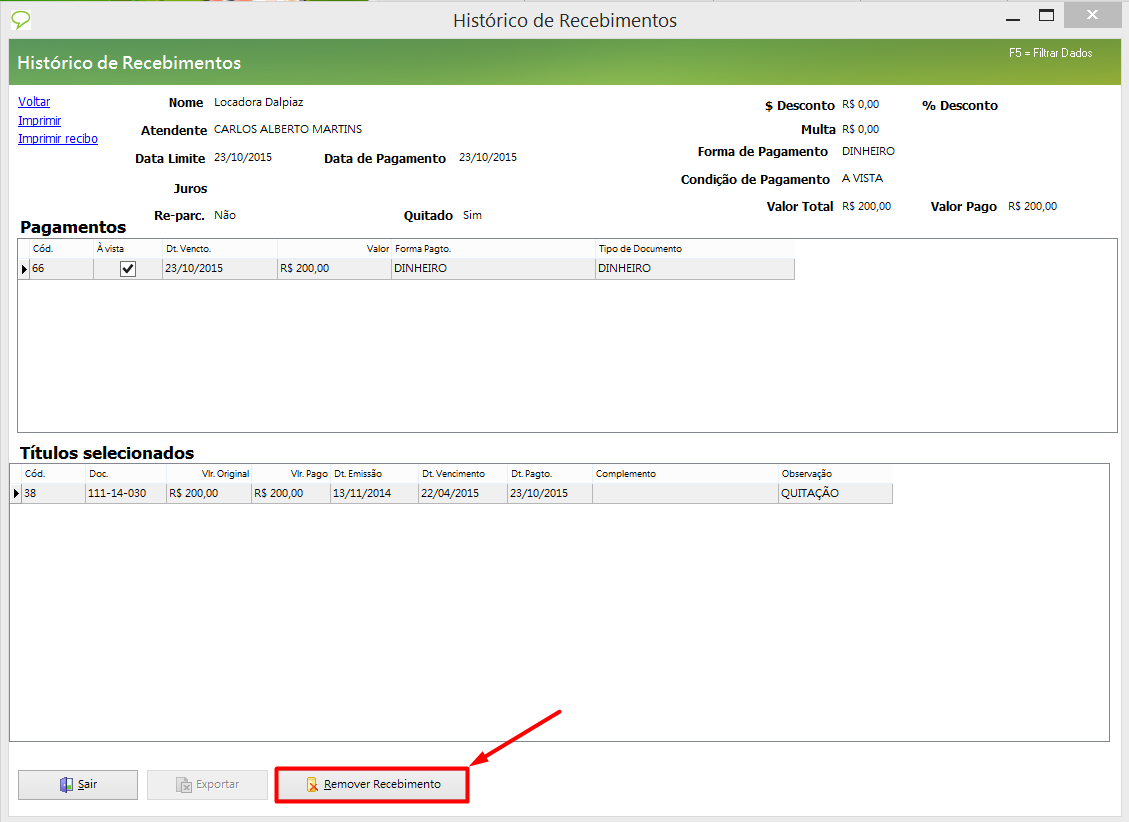Image resolution: width=1129 pixels, height=822 pixels.
Task: Toggle the À vista checkbox in Pagamentos
Action: (x=128, y=269)
